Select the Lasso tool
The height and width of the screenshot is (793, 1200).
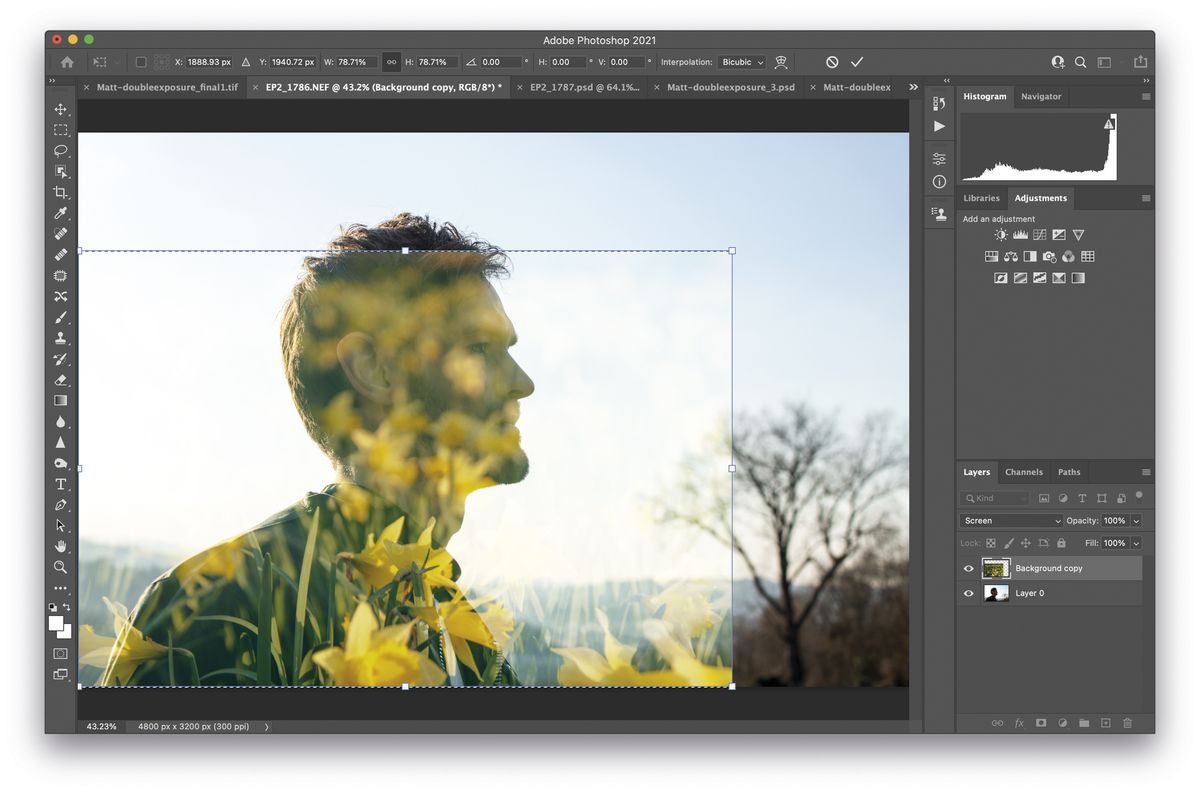pyautogui.click(x=60, y=150)
